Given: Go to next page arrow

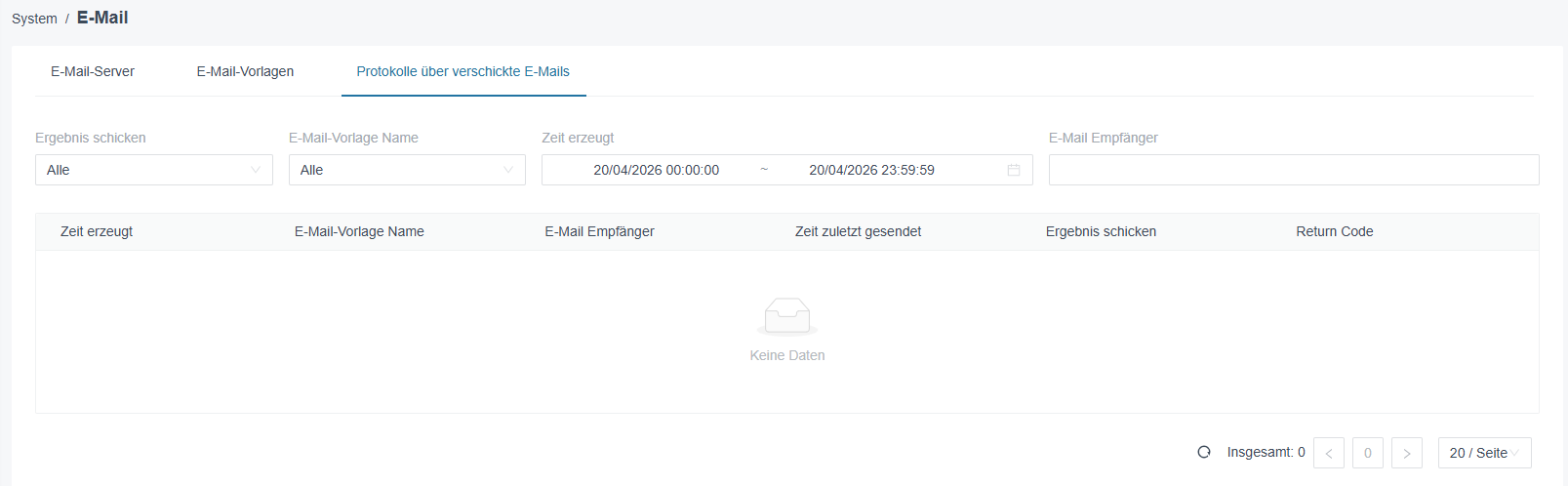Looking at the screenshot, I should (x=1407, y=453).
